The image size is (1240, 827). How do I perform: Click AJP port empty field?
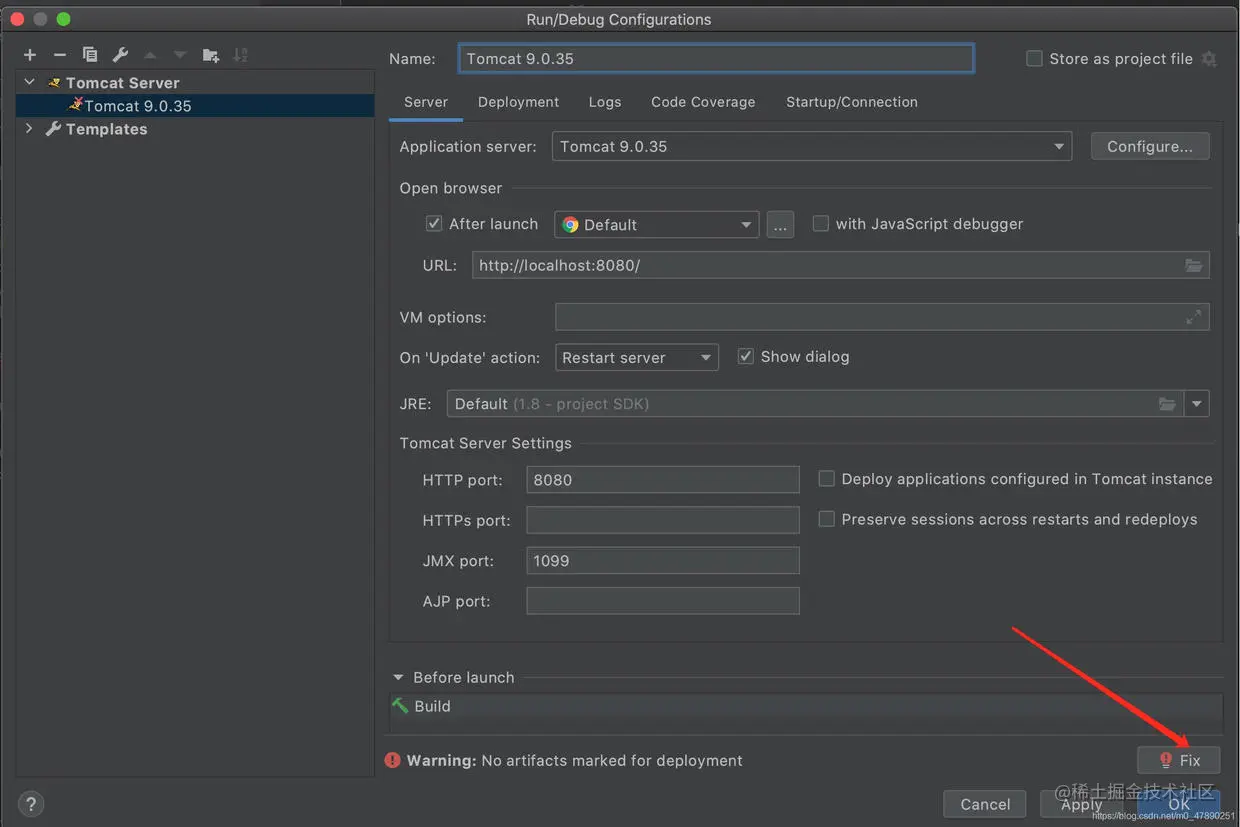point(663,601)
